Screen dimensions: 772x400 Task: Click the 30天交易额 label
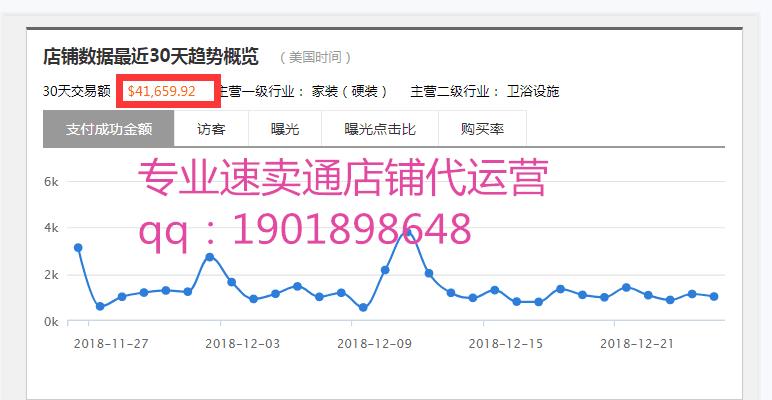click(x=77, y=91)
